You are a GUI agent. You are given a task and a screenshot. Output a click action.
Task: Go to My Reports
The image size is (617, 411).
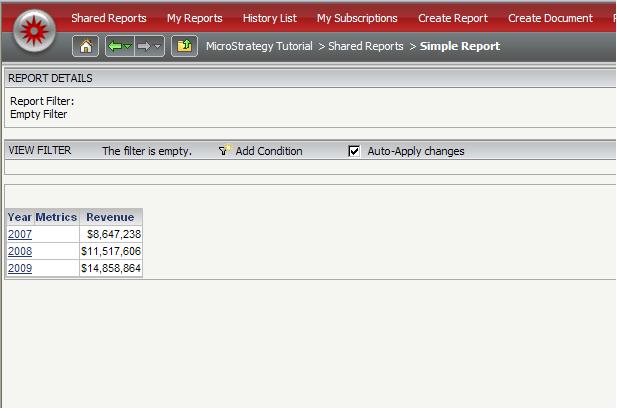194,18
